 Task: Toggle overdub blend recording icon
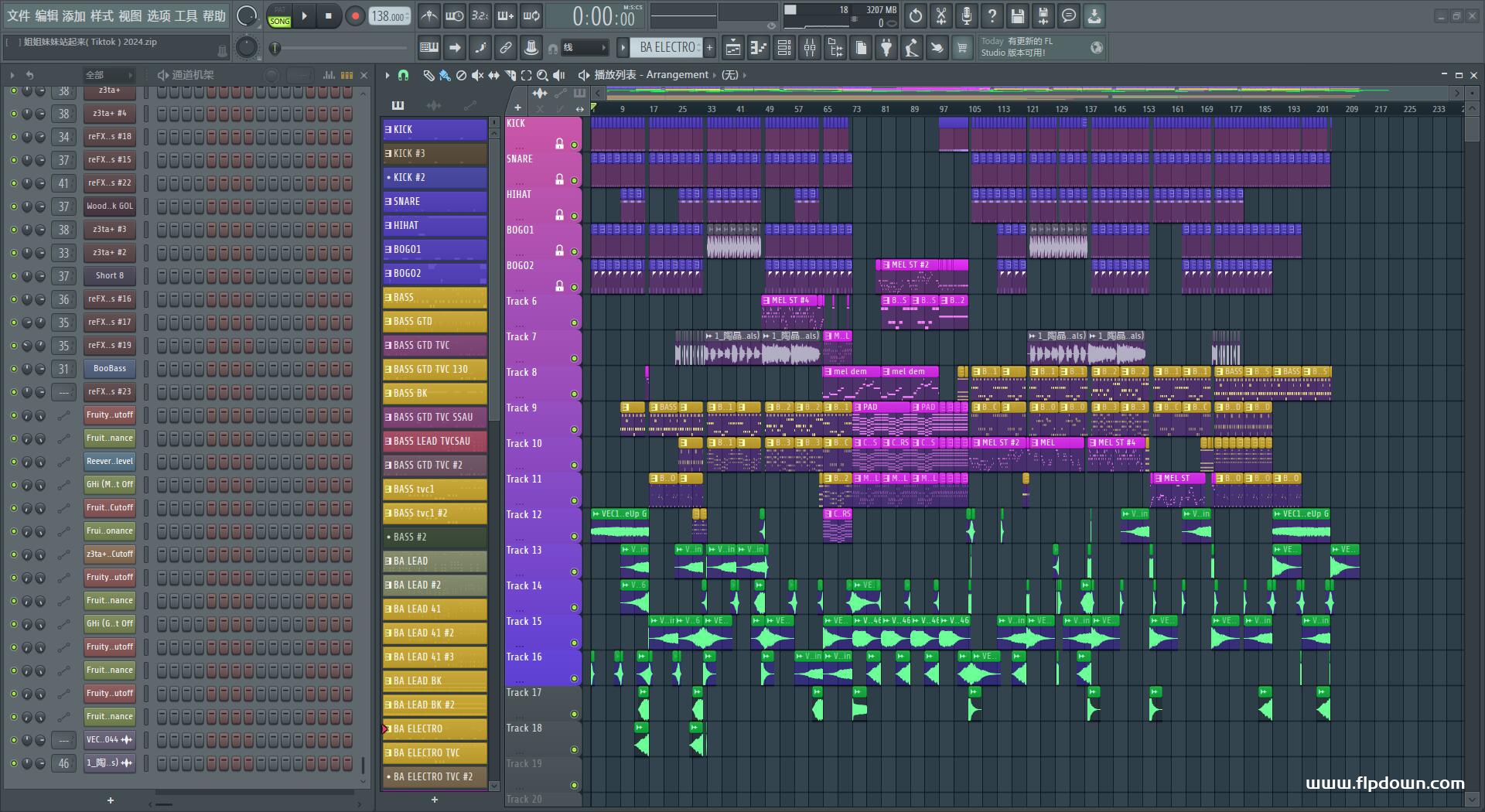point(505,16)
